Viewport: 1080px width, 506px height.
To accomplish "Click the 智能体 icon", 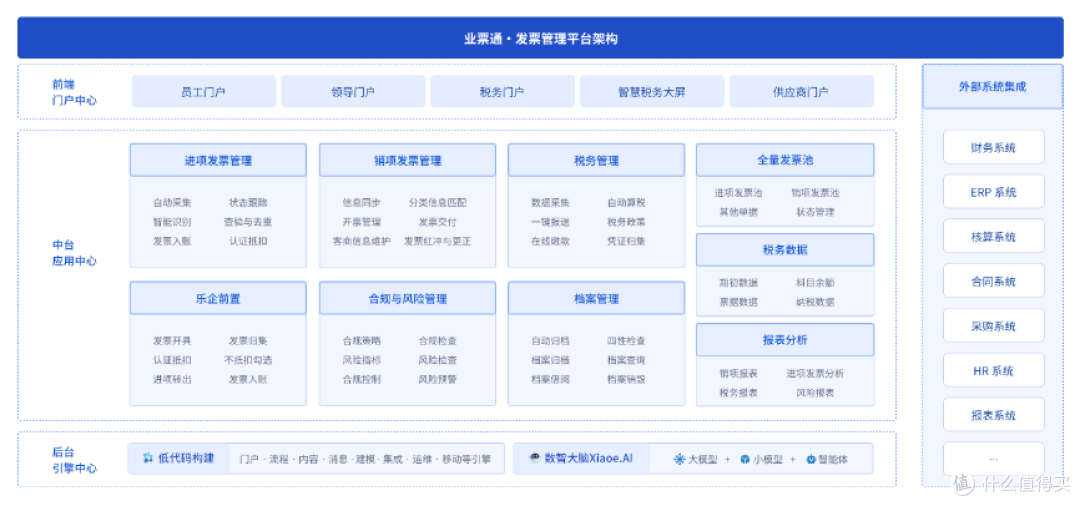I will (x=811, y=459).
